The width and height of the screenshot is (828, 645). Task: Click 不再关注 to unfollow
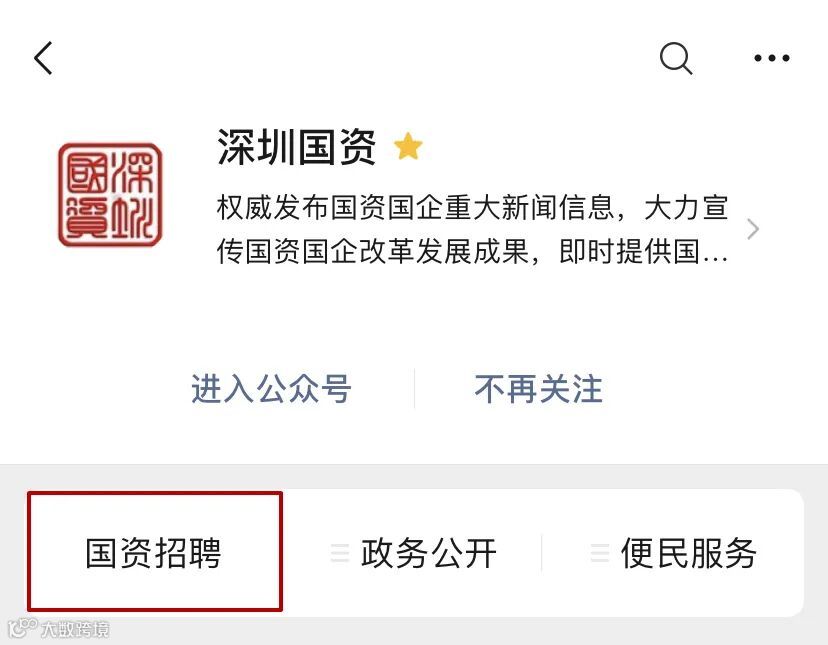tap(538, 389)
